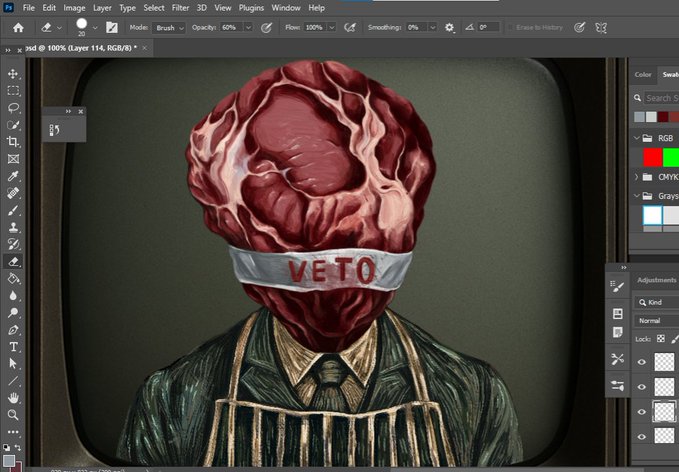This screenshot has width=679, height=472.
Task: Select the Lasso tool
Action: (x=13, y=107)
